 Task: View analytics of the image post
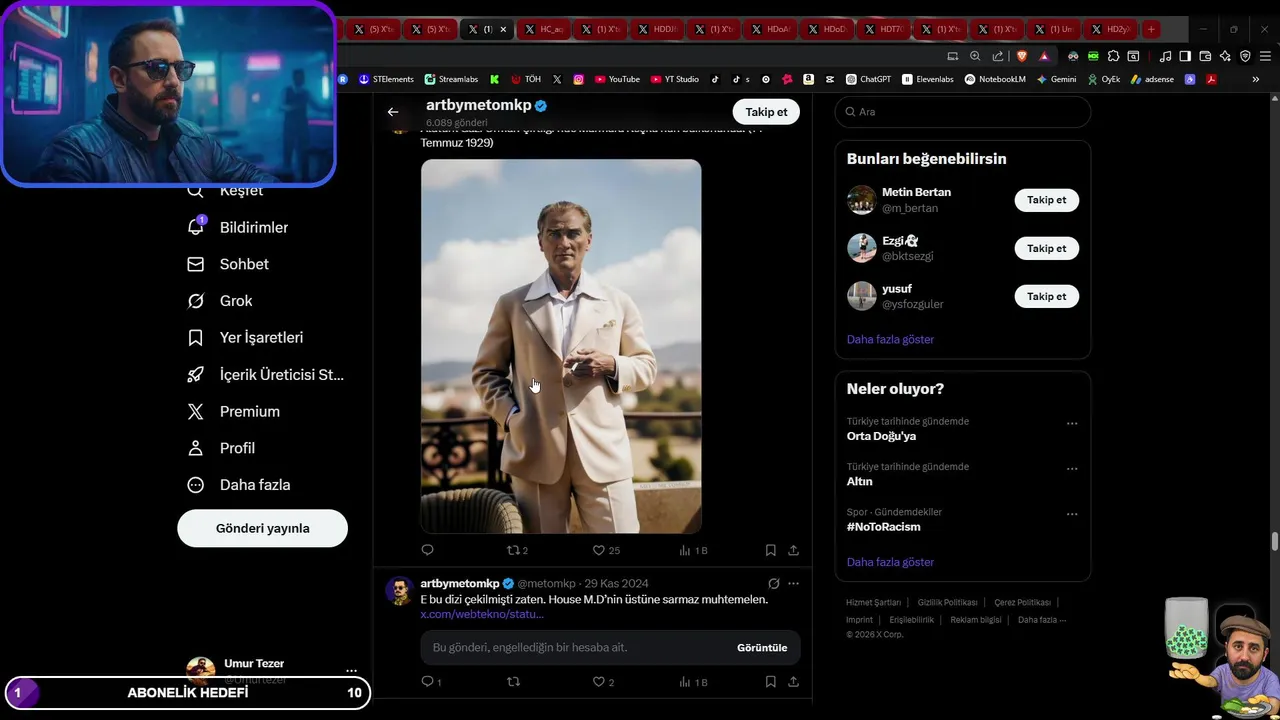click(x=693, y=550)
